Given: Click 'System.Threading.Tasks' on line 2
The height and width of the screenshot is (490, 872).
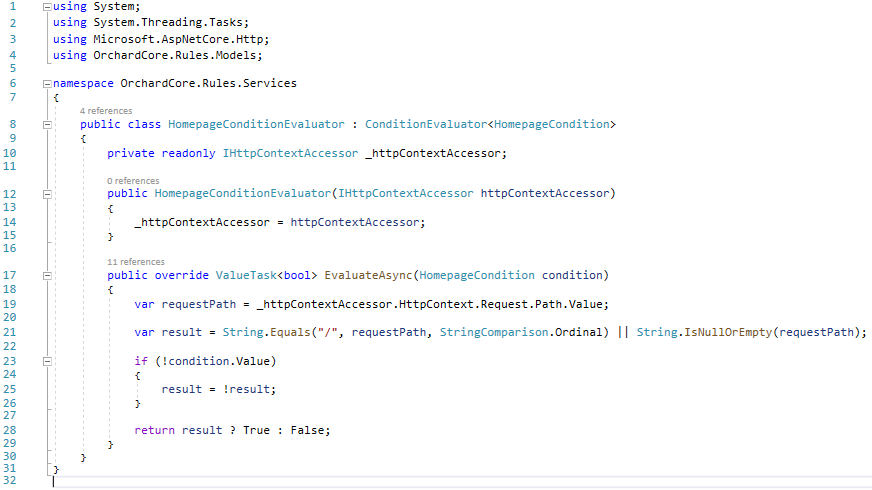Looking at the screenshot, I should click(168, 22).
